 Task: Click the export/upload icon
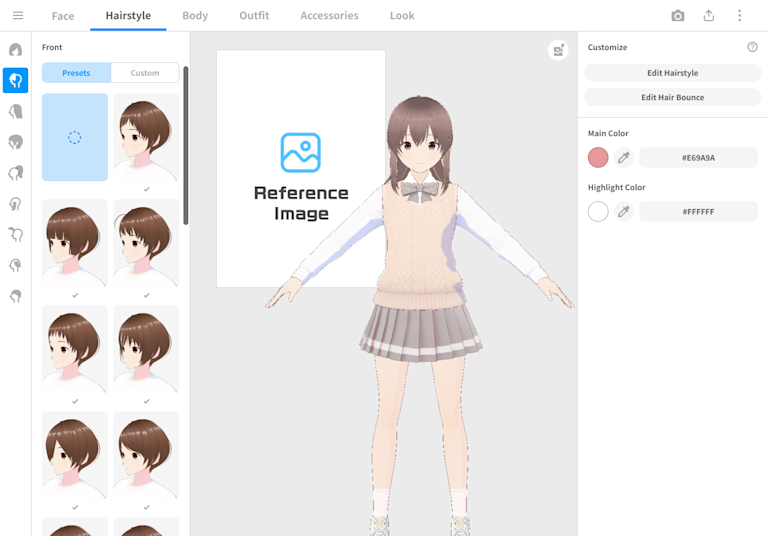click(709, 16)
